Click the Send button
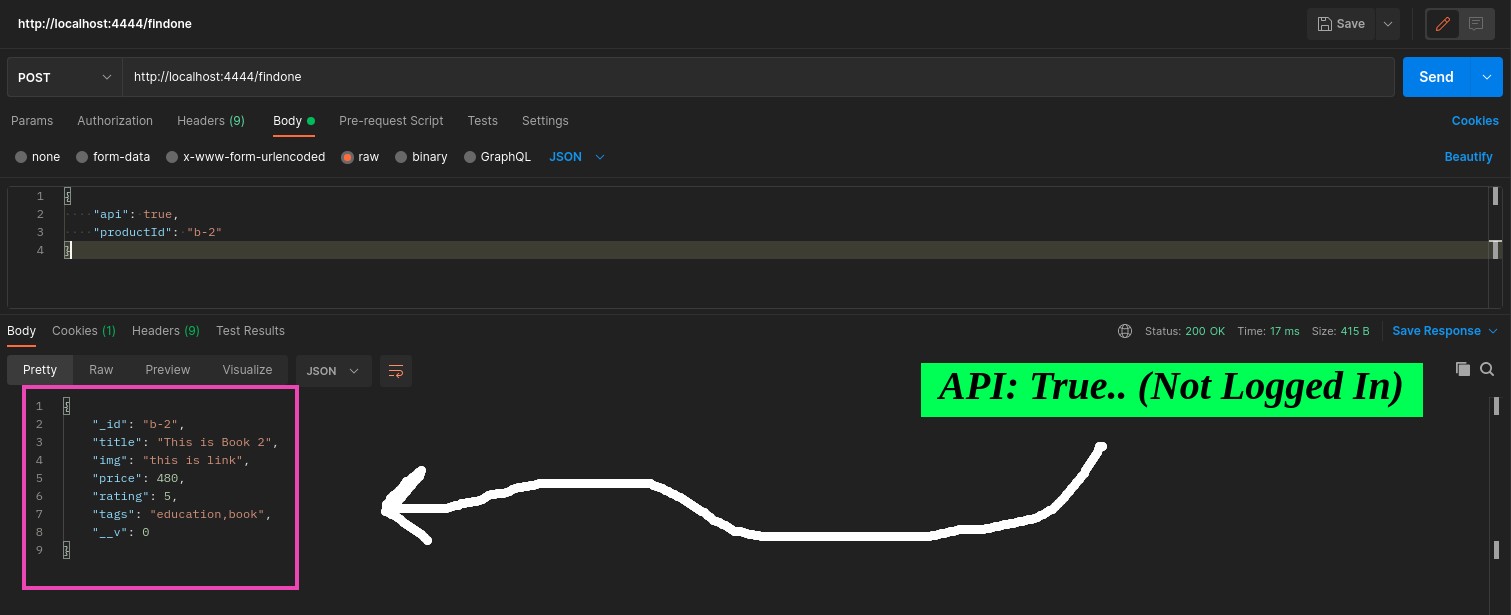Screen dimensions: 1511x615 [1436, 76]
